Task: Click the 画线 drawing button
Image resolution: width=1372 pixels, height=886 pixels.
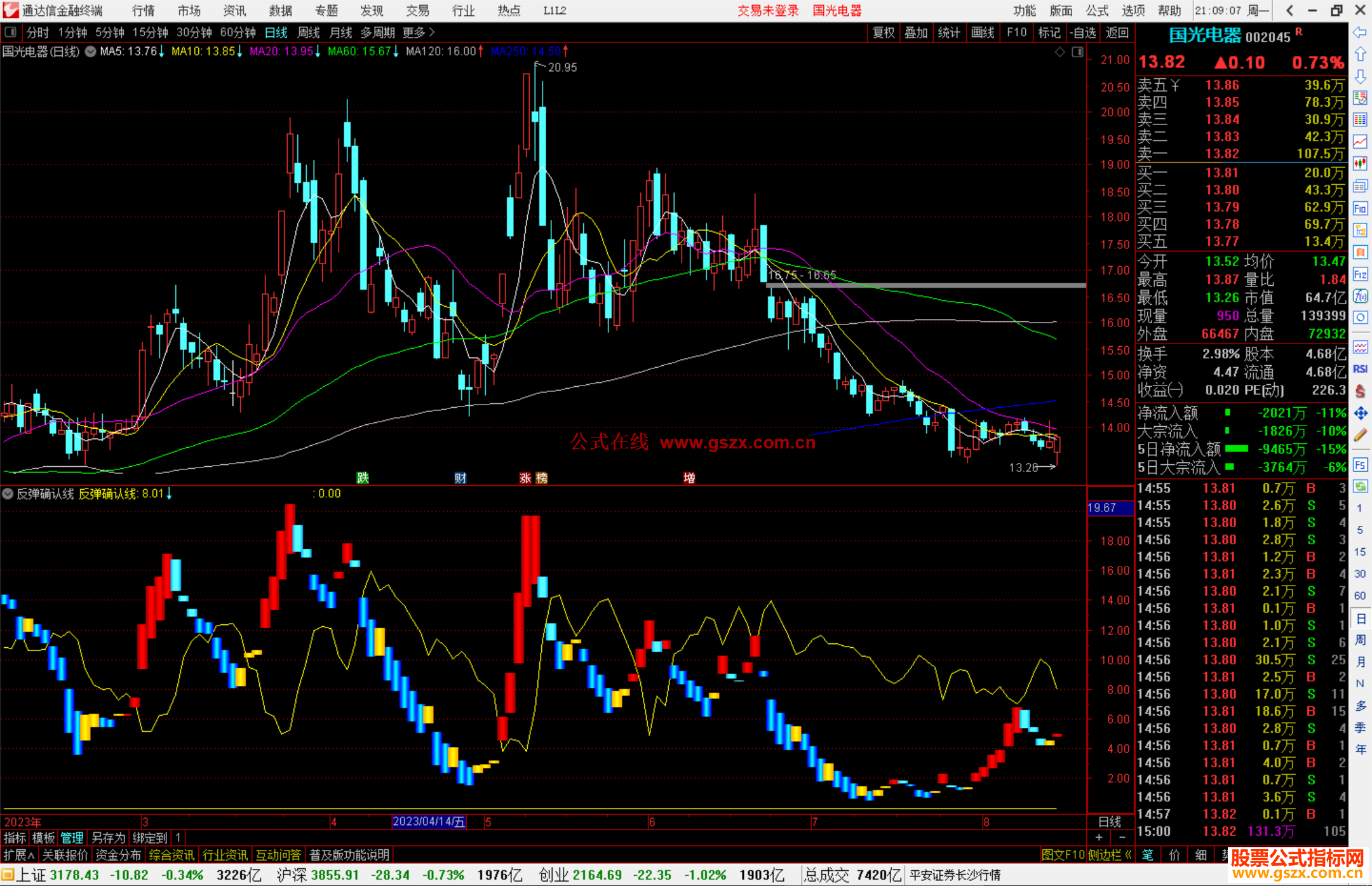Action: tap(983, 32)
